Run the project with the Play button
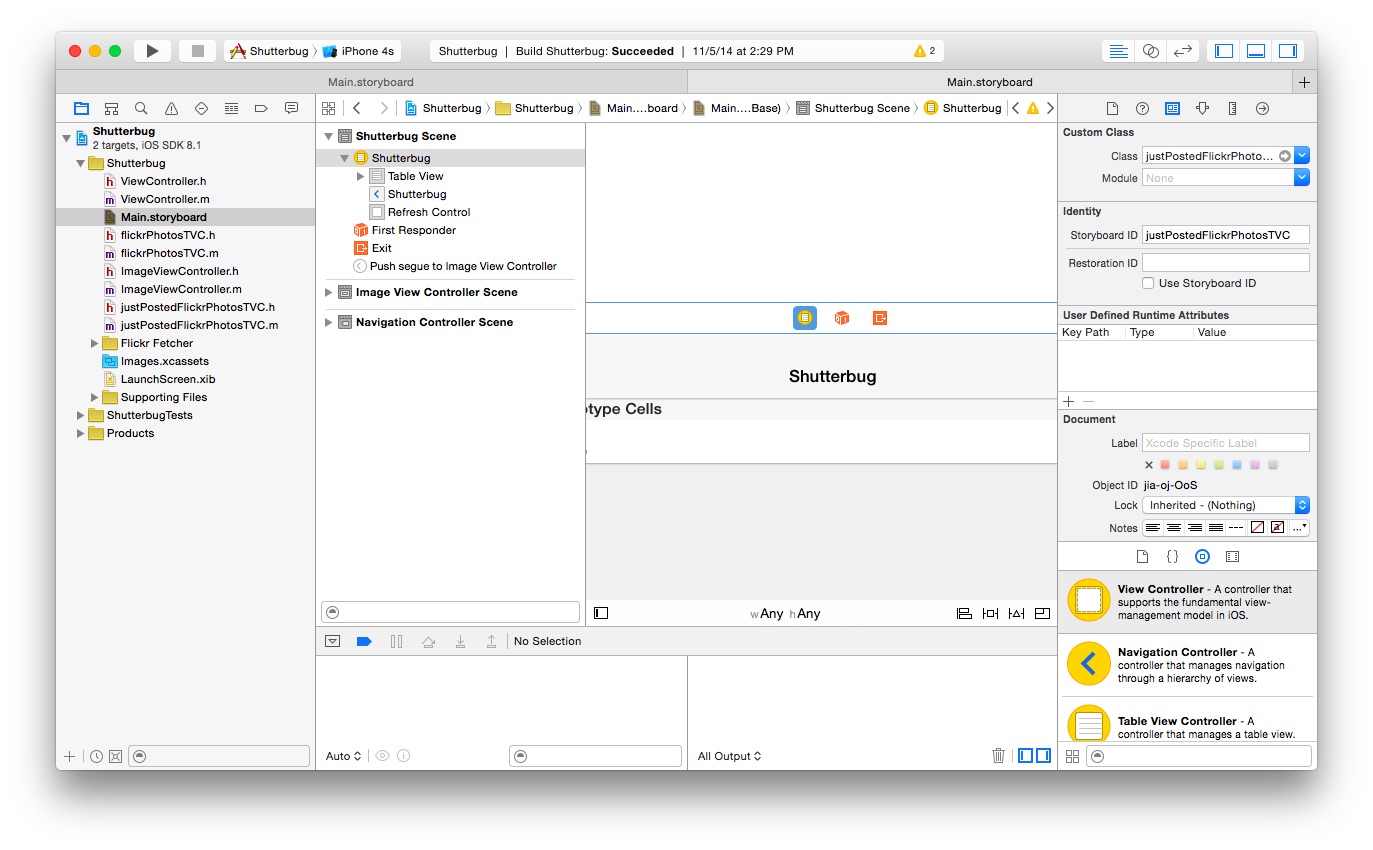 coord(152,51)
